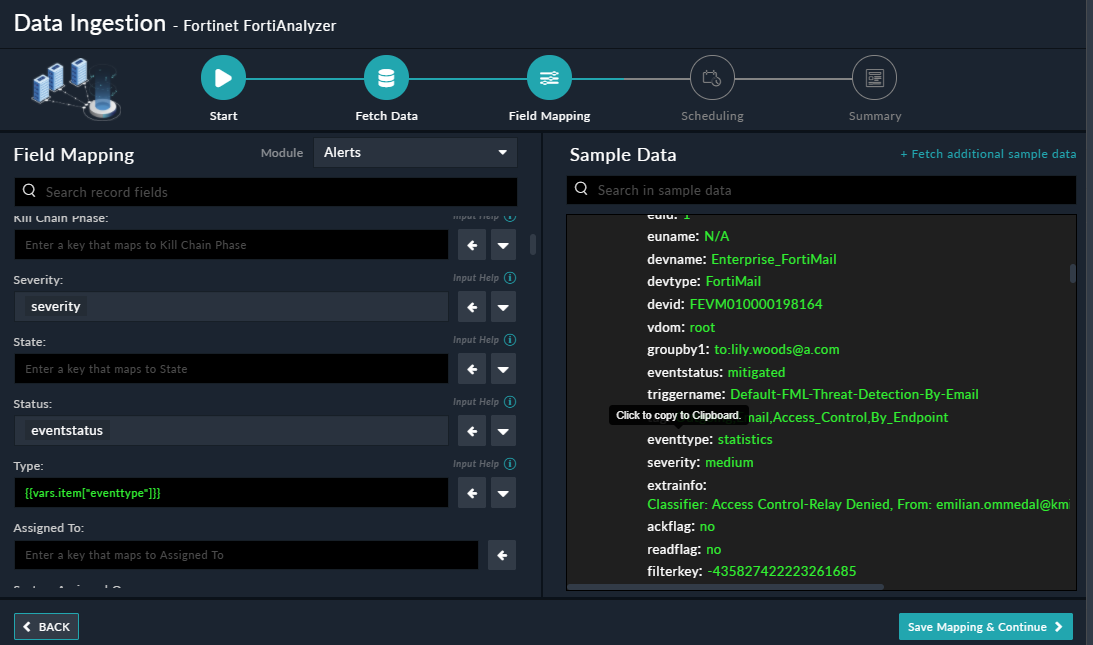Copy ackflag value no
1093x645 pixels.
coord(707,526)
